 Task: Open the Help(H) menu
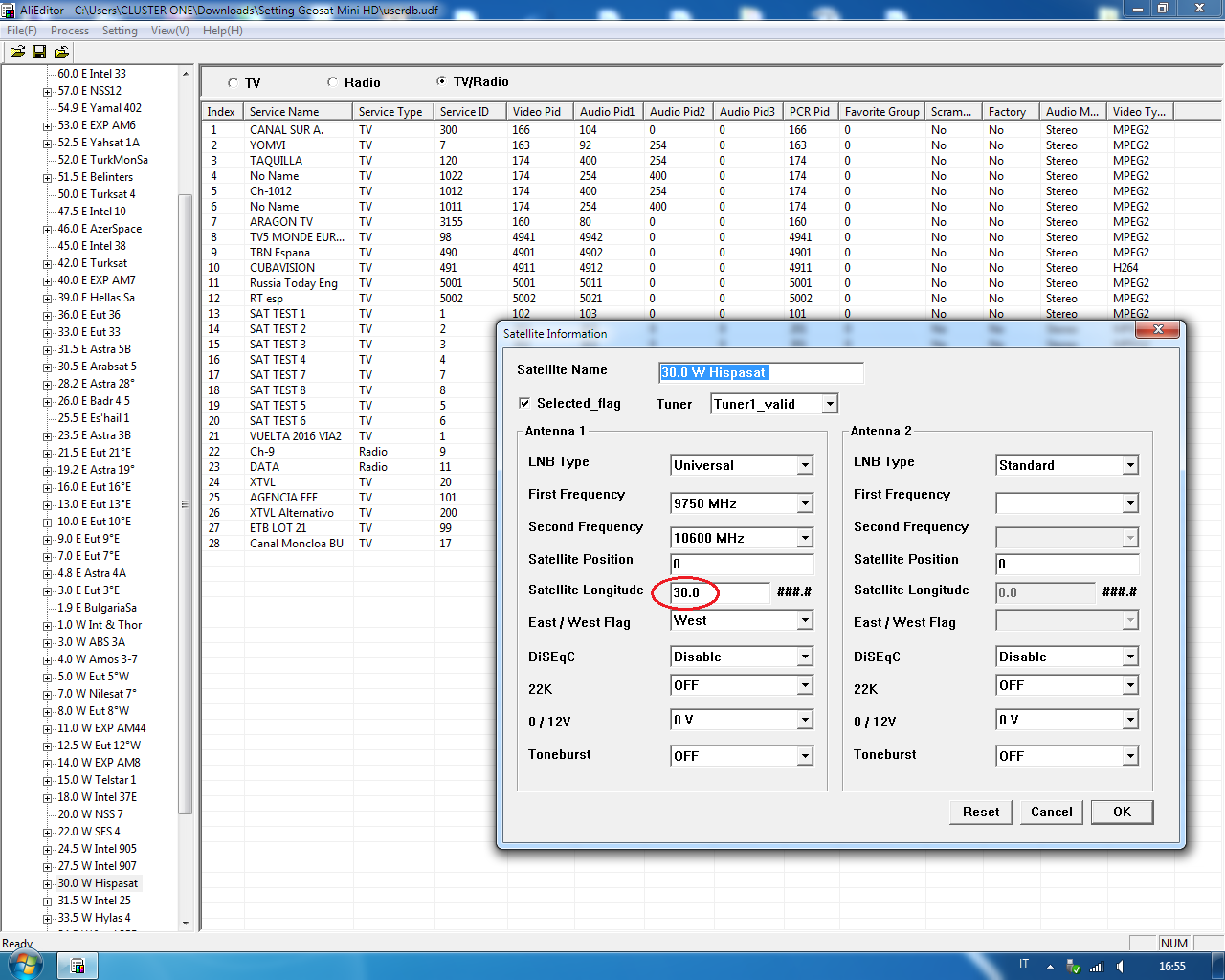(223, 31)
